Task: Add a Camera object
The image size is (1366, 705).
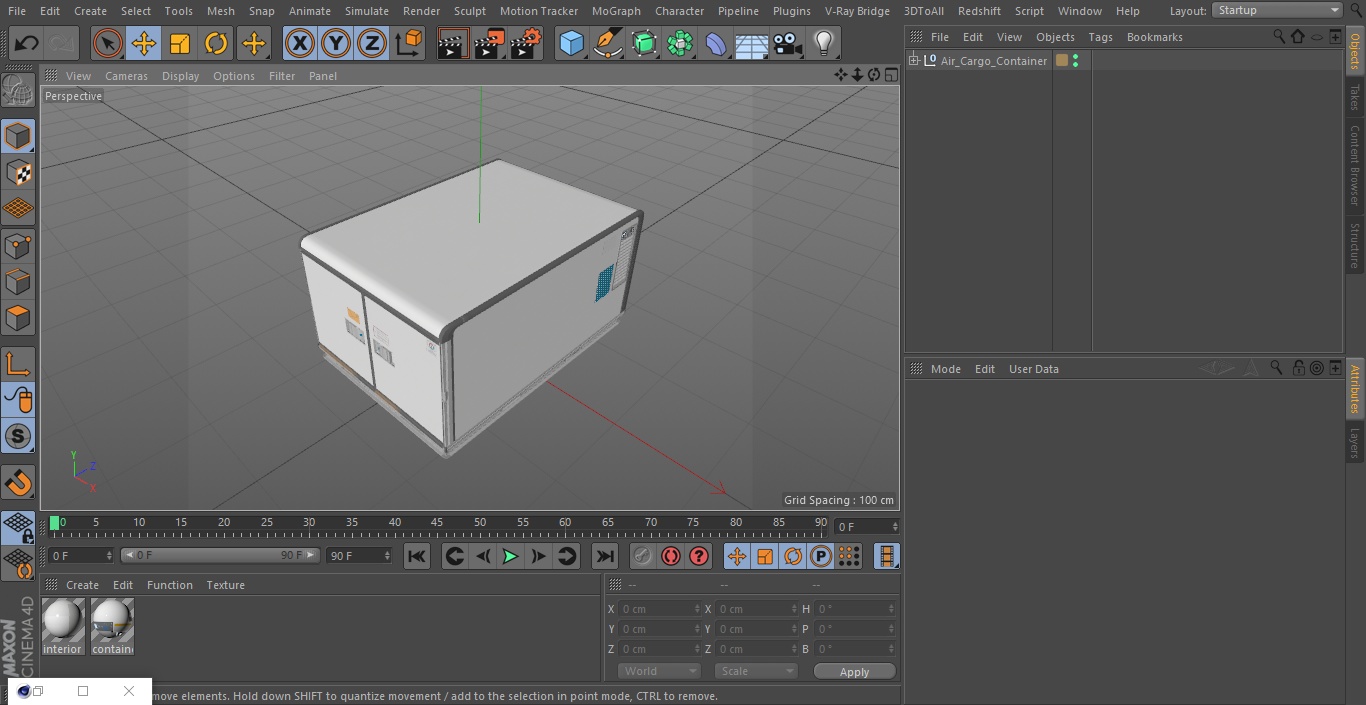Action: pyautogui.click(x=787, y=43)
